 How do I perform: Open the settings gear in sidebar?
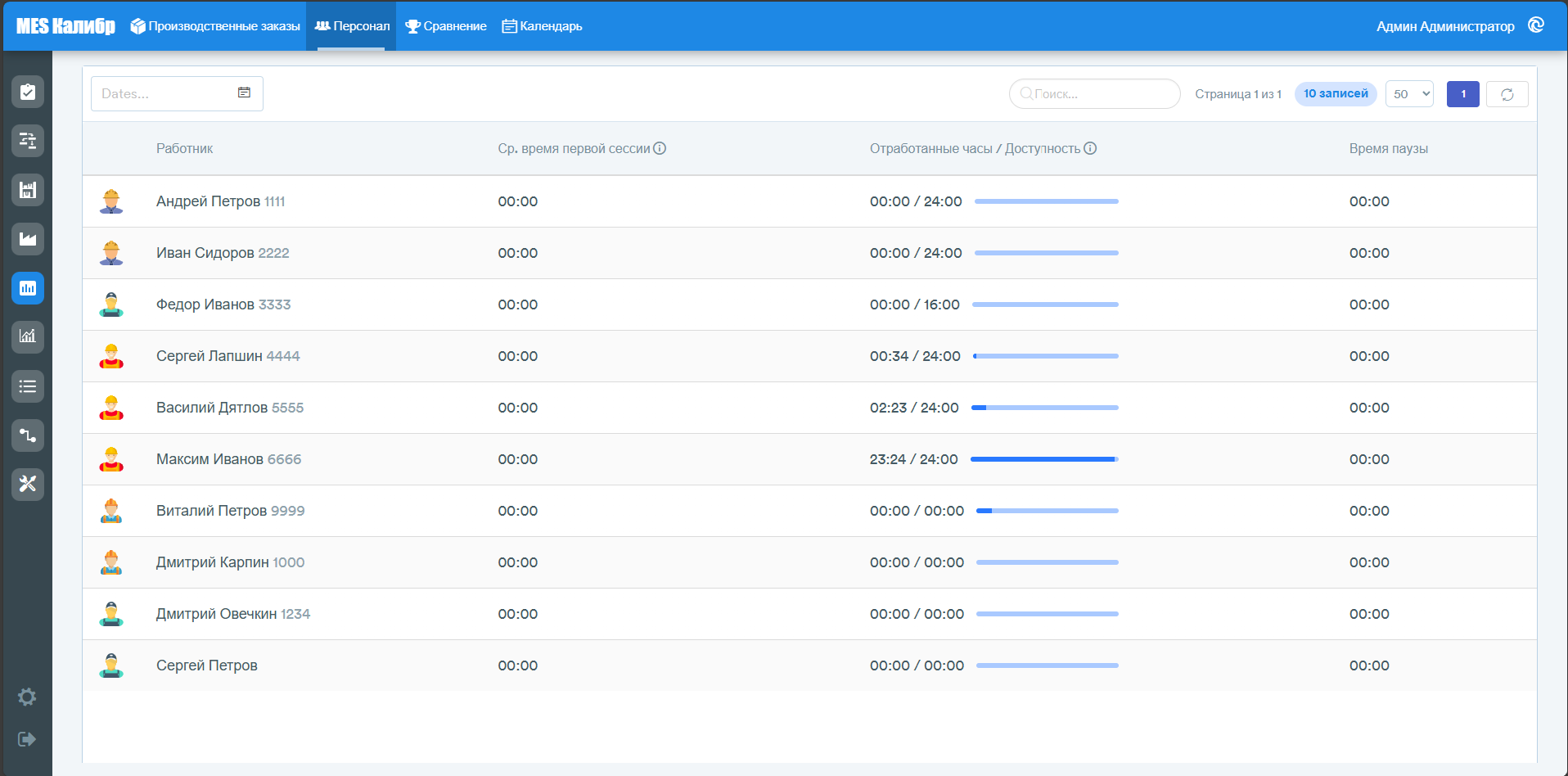coord(27,697)
